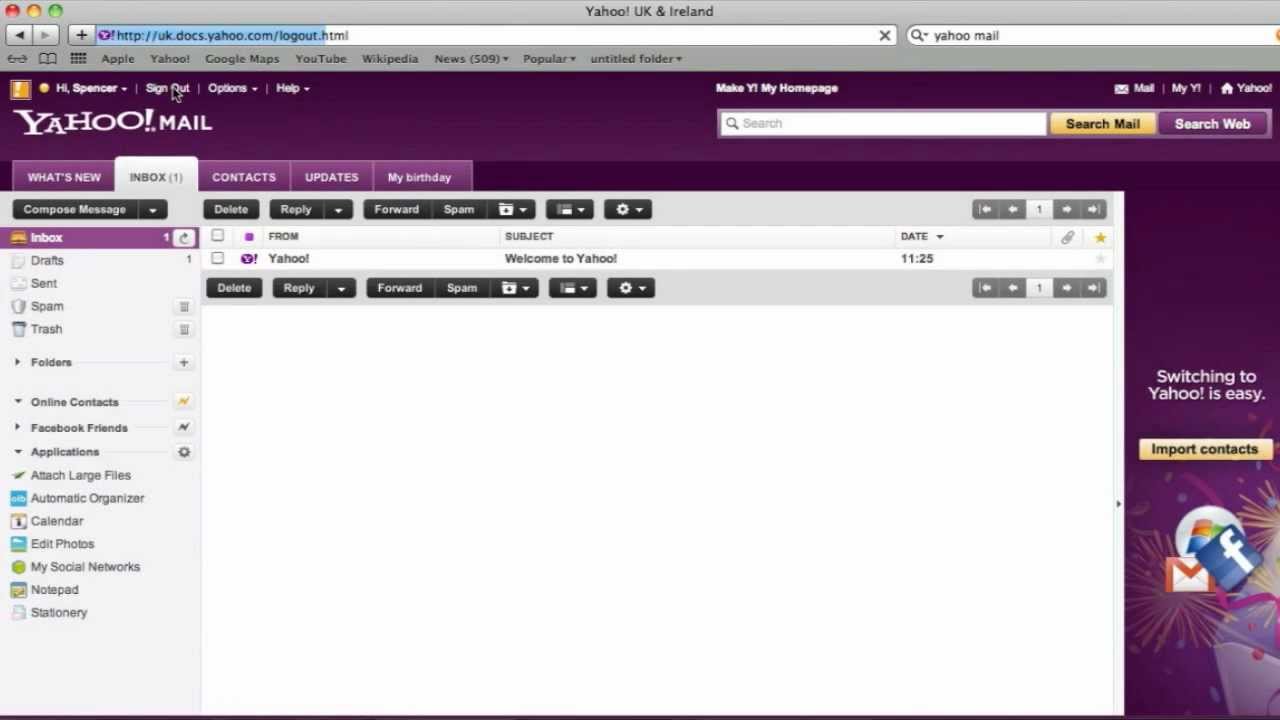Expand the Folders section
Image resolution: width=1280 pixels, height=720 pixels.
click(x=17, y=362)
